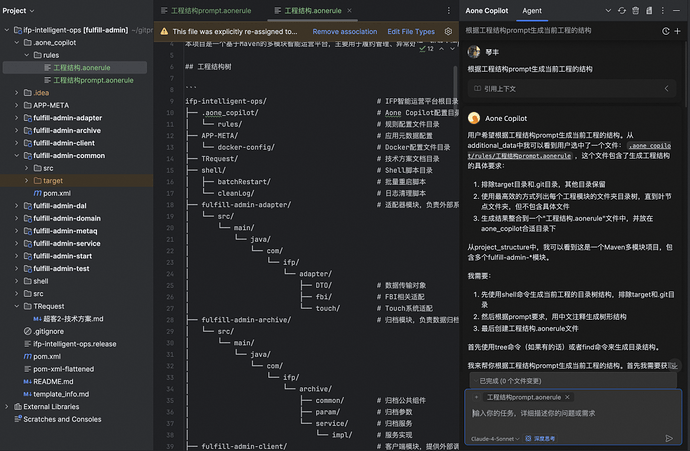Toggle the 深度思考 deep thinking option

[x=540, y=438]
